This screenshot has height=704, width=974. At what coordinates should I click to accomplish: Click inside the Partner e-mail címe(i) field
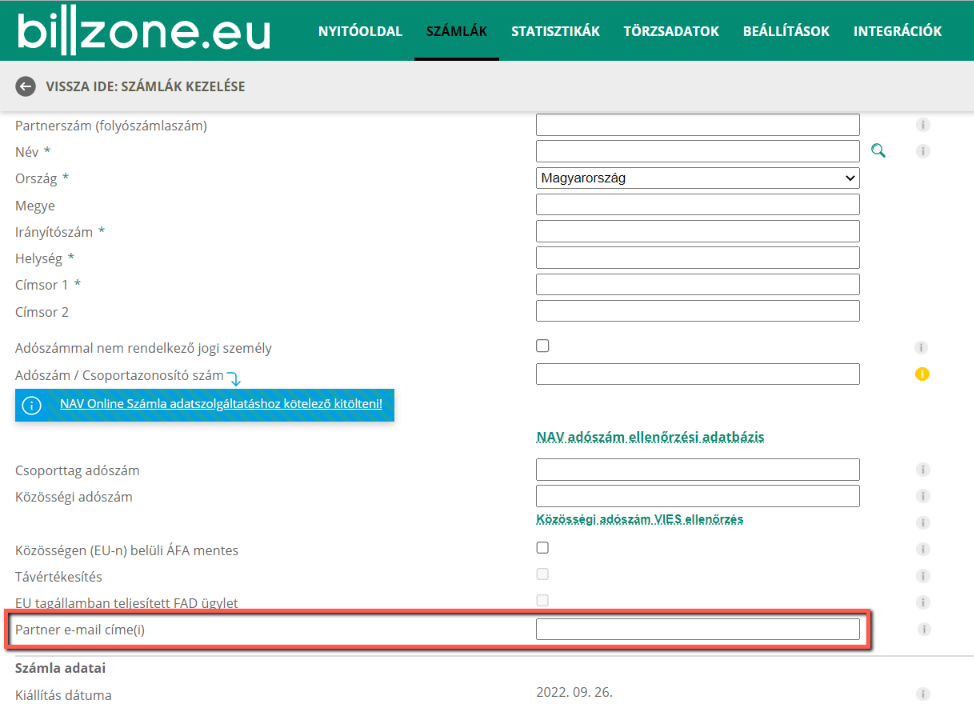(697, 629)
